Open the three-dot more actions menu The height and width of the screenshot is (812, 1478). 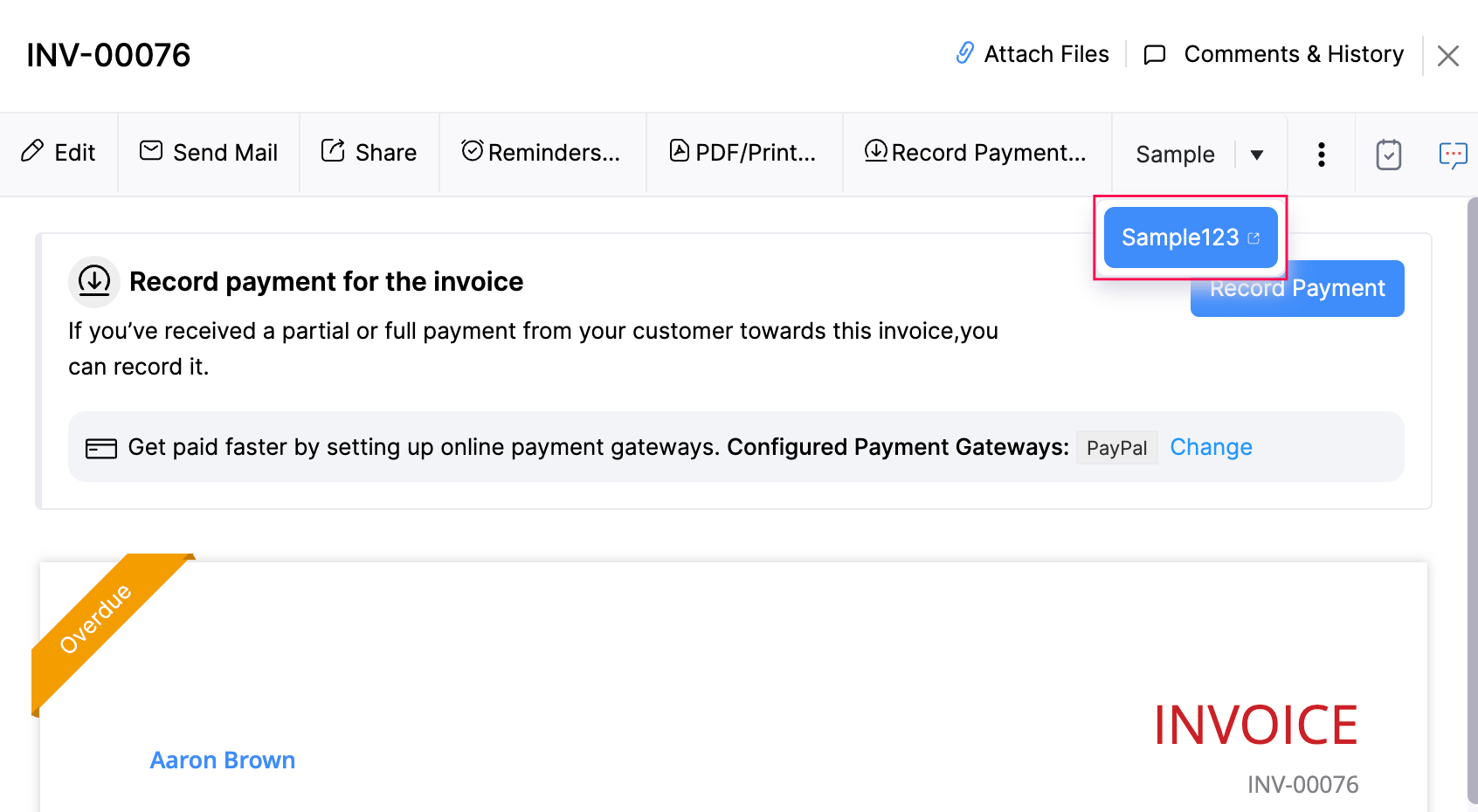1321,155
